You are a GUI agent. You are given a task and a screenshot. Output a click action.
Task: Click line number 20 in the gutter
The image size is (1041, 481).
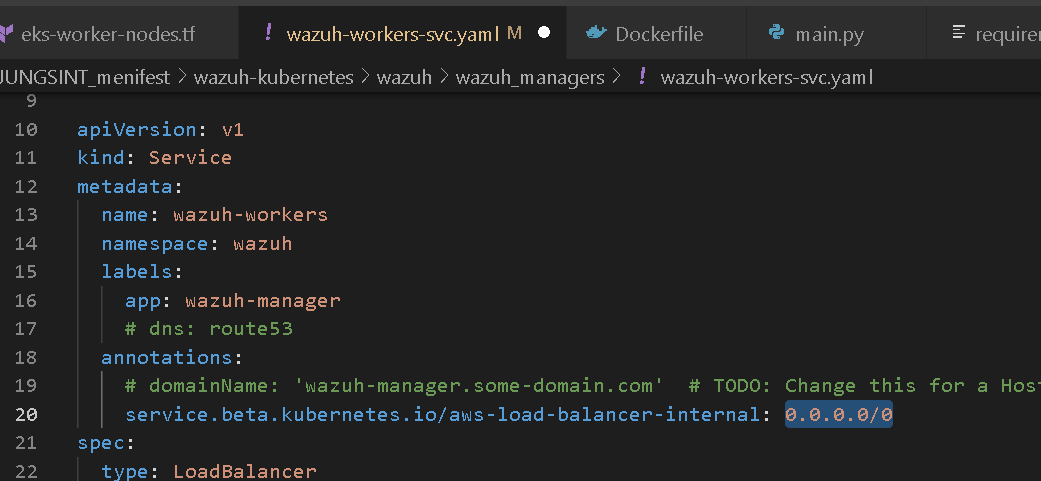point(26,415)
